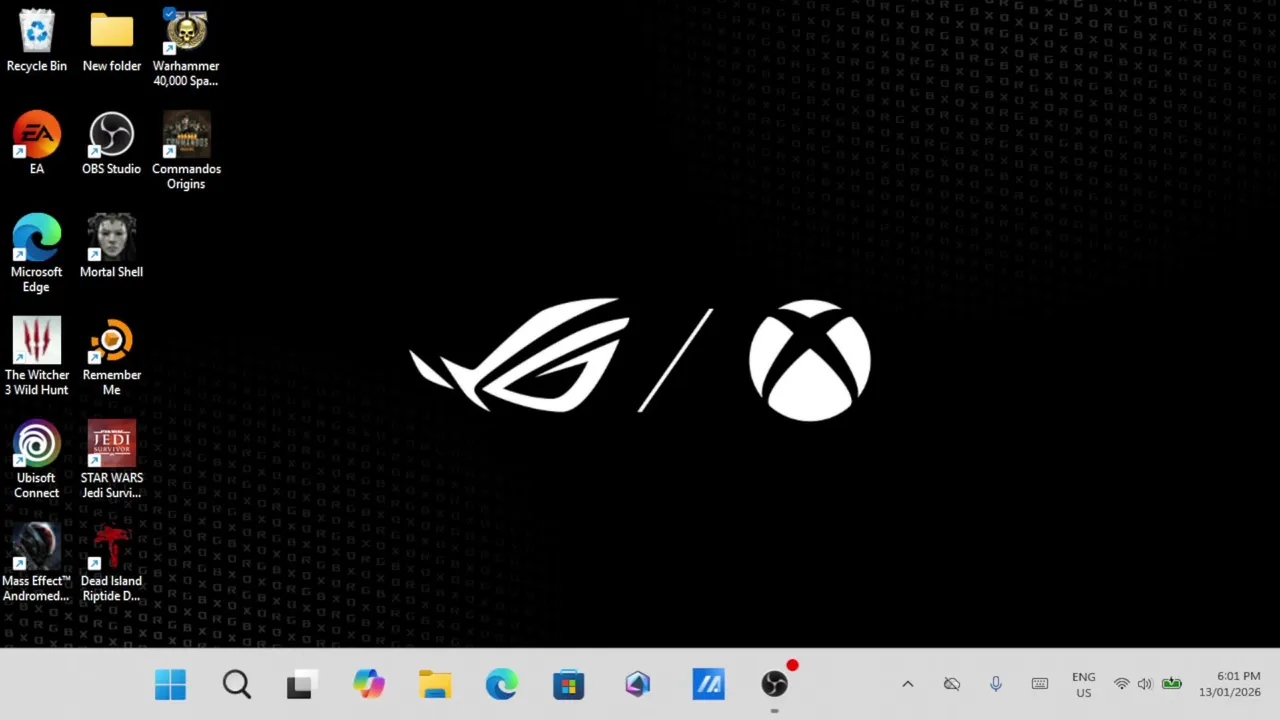Select the Warhammer 40,000 shortcut icon

tap(186, 48)
